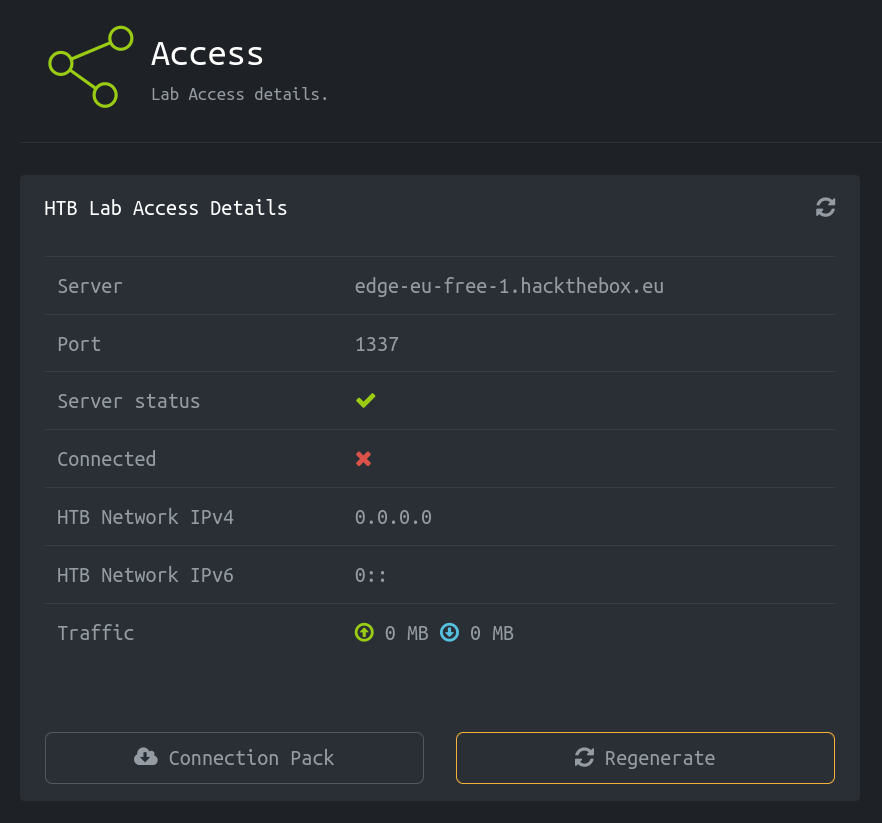Click the upload traffic value 0 MB

406,633
